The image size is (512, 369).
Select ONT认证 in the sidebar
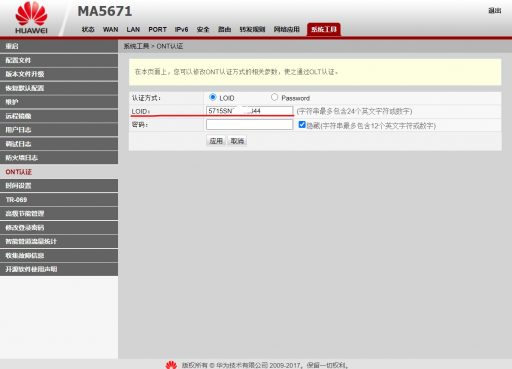[59, 172]
